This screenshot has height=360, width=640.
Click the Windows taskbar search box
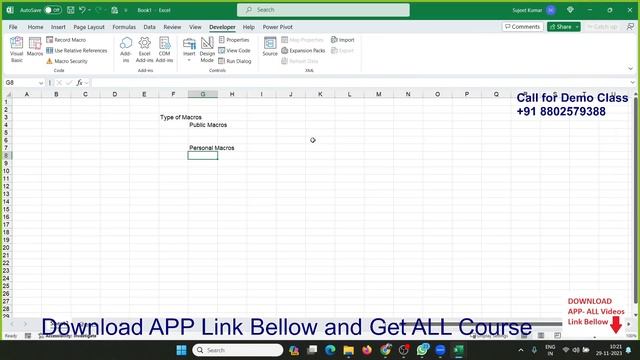tap(238, 350)
